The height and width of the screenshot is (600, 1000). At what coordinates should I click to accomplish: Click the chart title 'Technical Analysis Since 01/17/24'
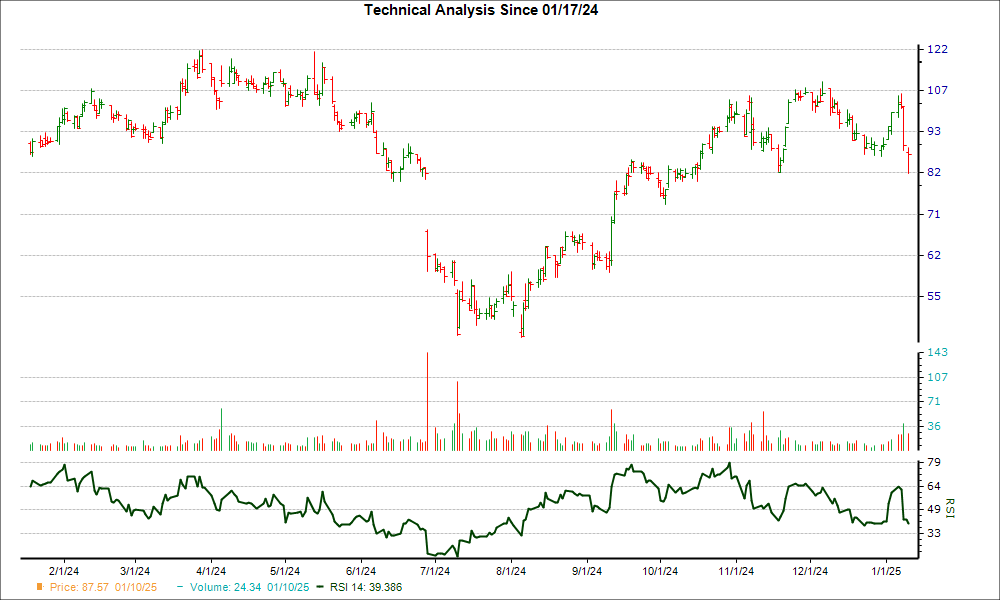point(481,10)
